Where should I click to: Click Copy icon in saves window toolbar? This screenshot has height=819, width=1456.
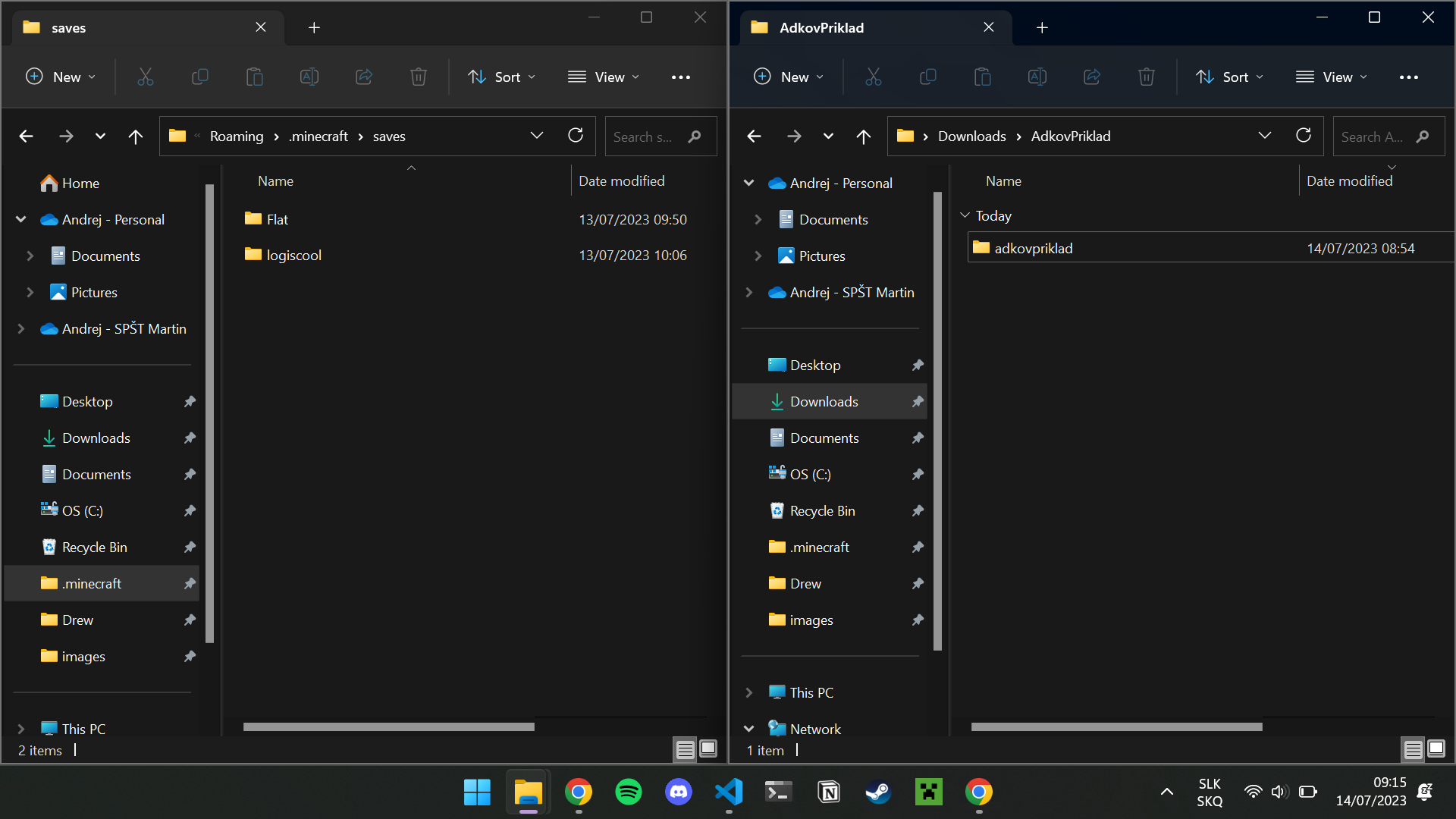point(199,77)
